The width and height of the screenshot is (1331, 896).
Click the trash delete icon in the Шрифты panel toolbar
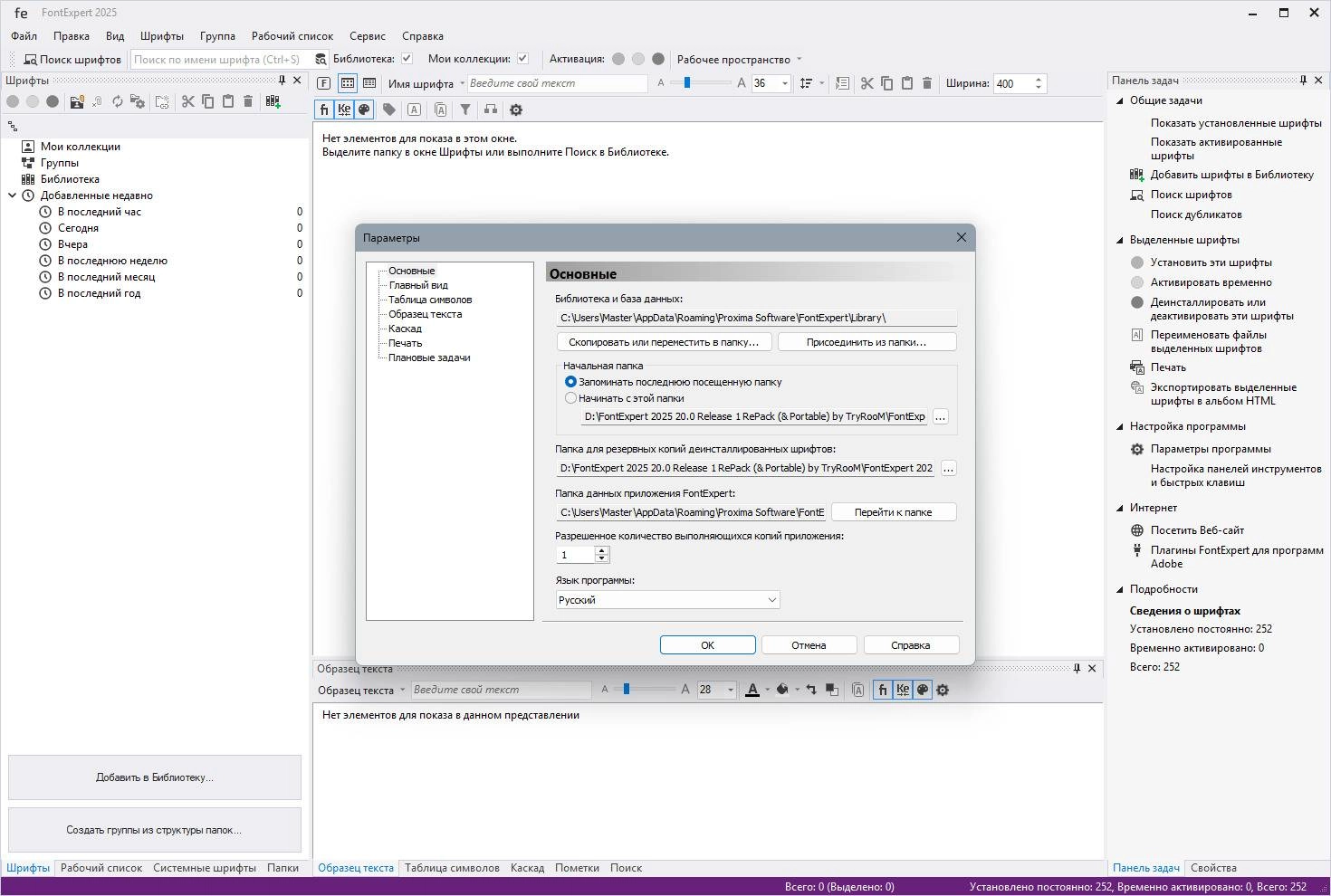point(247,101)
